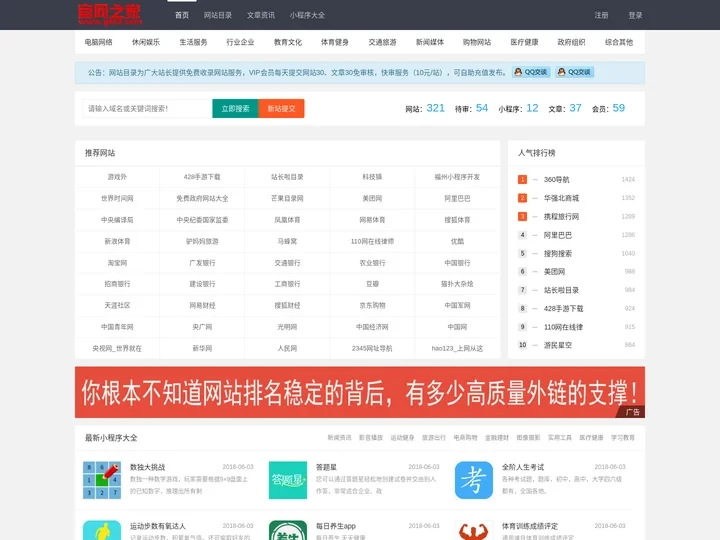
Task: Open the 体育训练成绩评定 muscle icon
Action: [474, 530]
